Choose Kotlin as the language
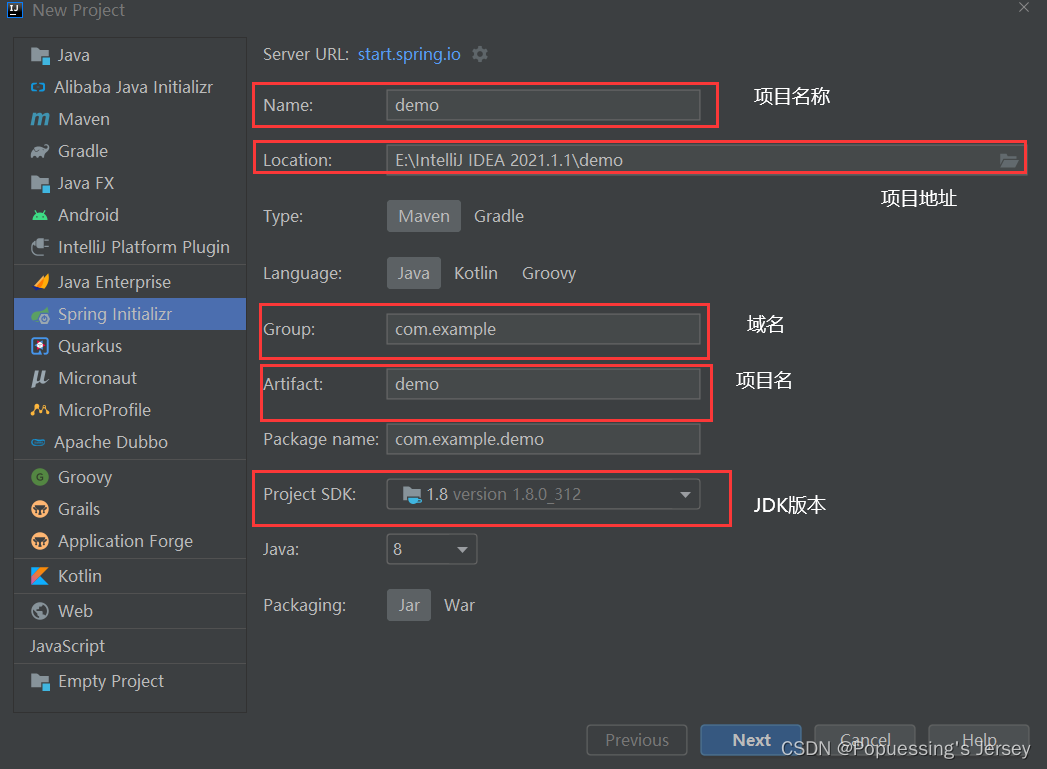Image resolution: width=1047 pixels, height=769 pixels. click(476, 273)
